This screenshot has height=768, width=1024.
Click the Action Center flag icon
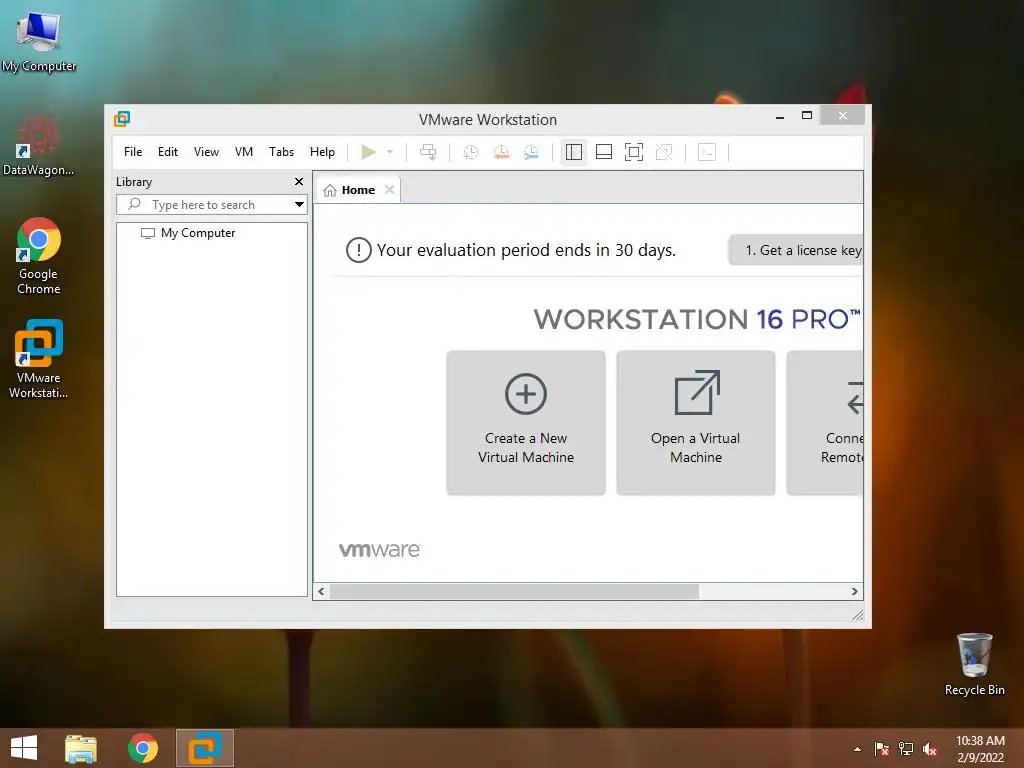882,749
